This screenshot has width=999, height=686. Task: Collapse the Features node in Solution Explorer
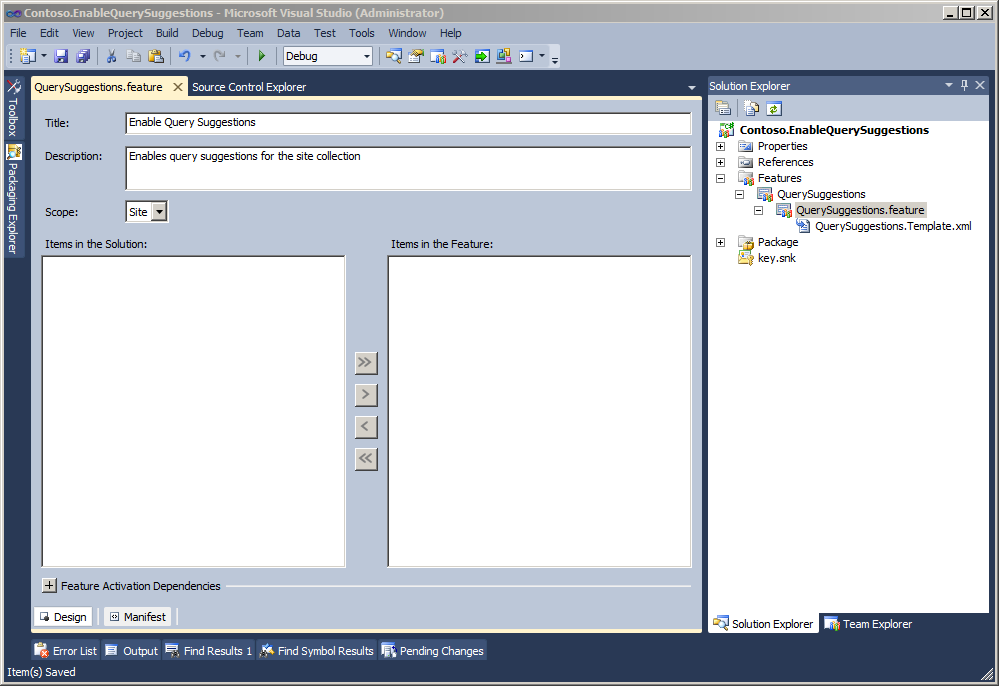pyautogui.click(x=721, y=178)
